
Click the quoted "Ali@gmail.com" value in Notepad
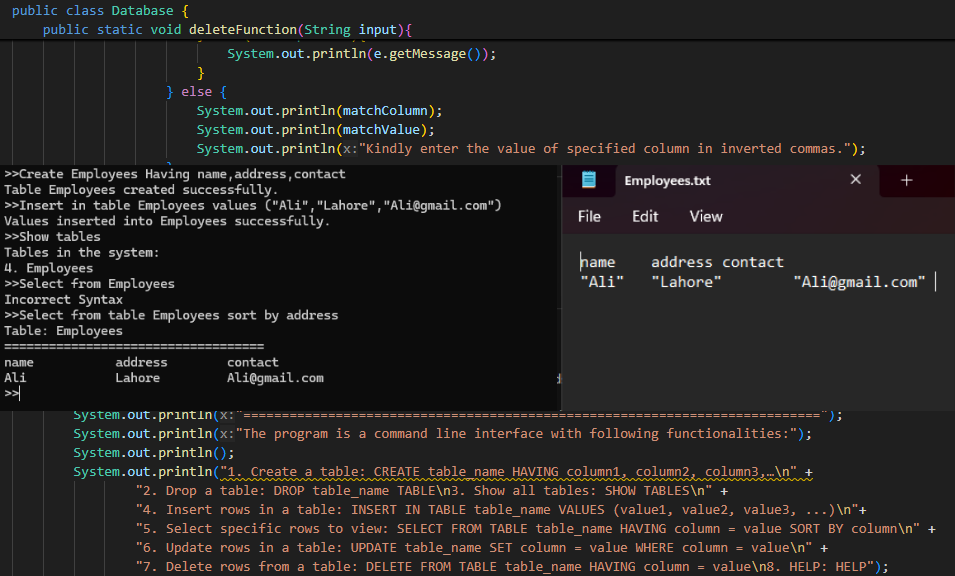pos(859,282)
